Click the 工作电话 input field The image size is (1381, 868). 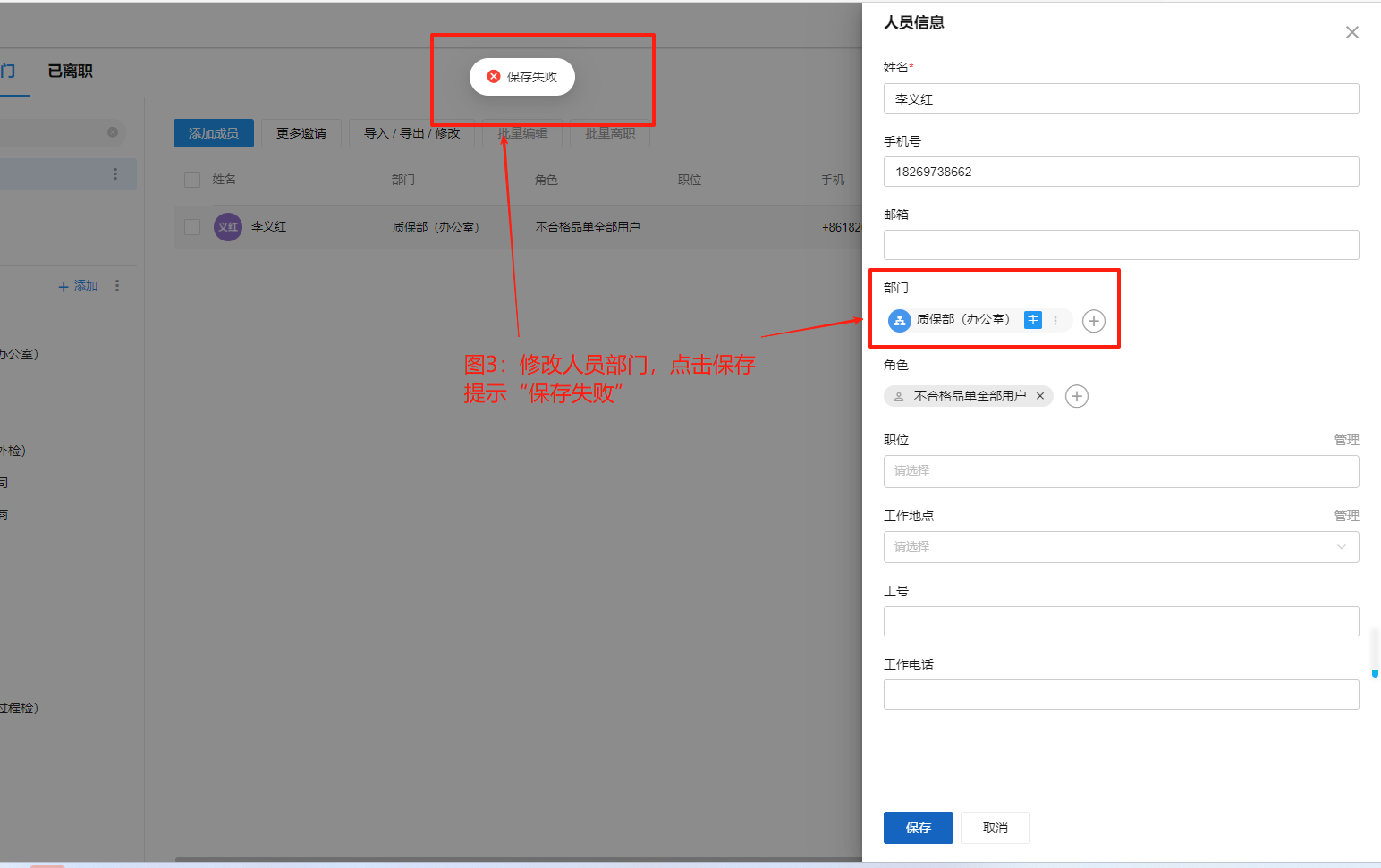coord(1122,695)
